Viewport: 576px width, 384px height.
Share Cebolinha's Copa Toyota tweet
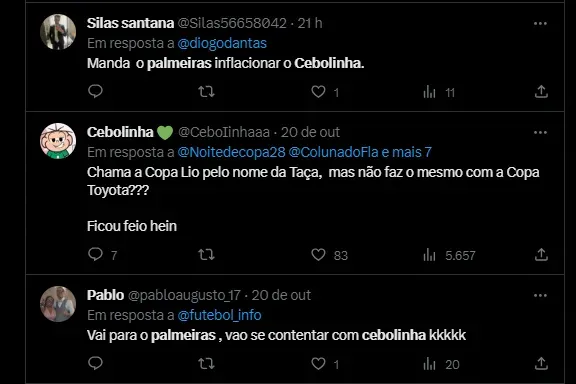541,255
